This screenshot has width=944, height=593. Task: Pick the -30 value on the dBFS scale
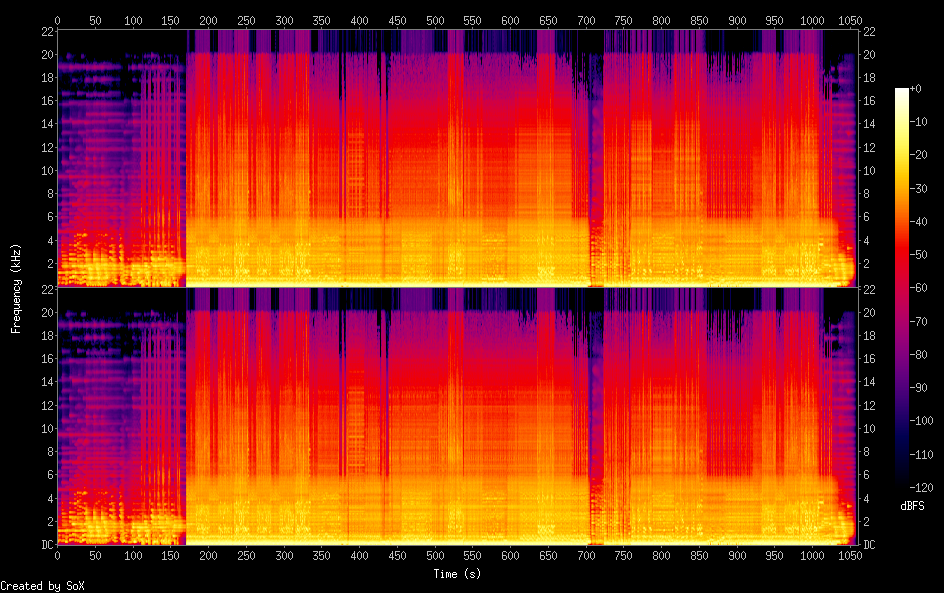(x=918, y=190)
